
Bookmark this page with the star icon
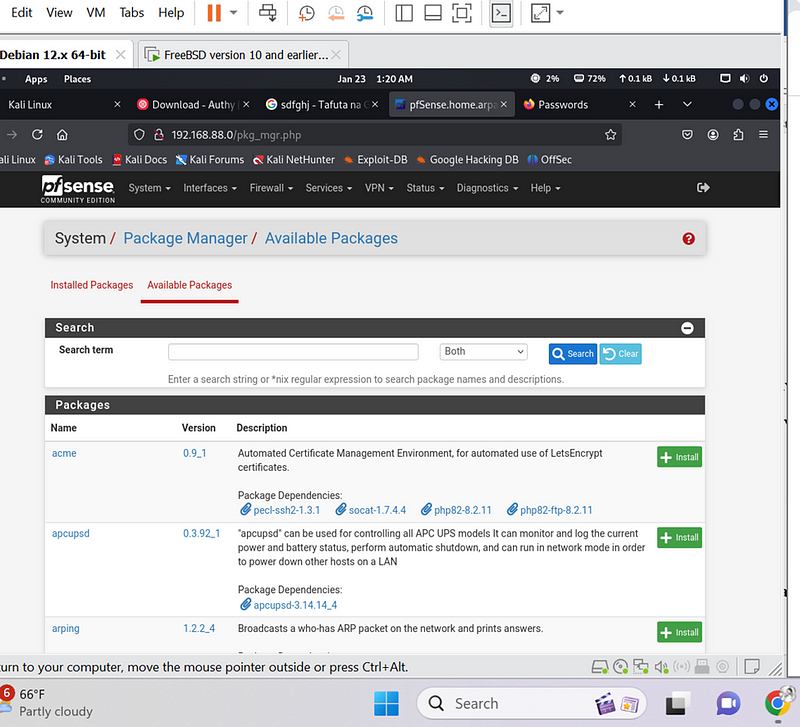(610, 135)
